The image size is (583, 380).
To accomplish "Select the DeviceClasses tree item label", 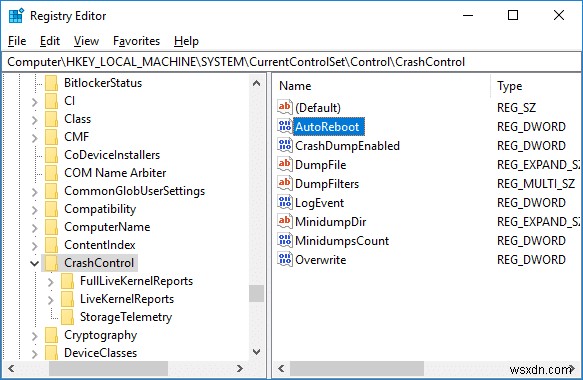I will (x=100, y=352).
